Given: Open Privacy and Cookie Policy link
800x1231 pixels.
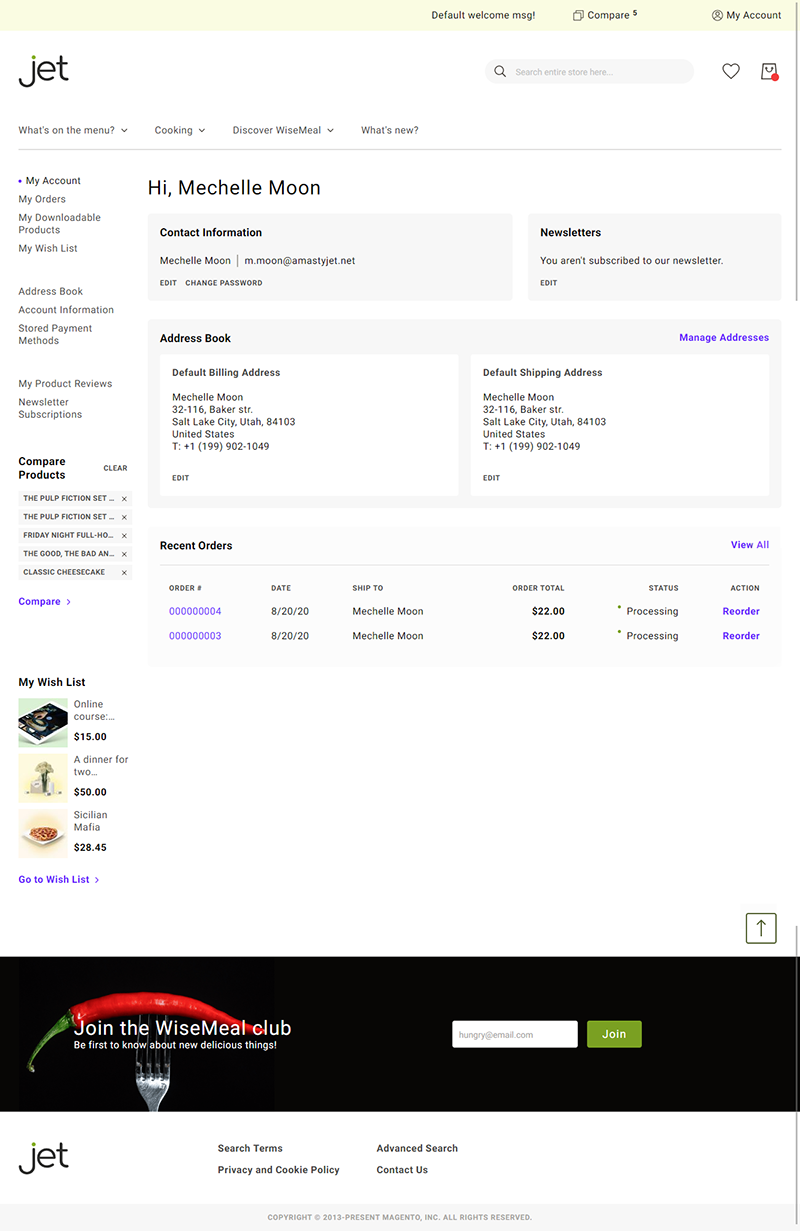Looking at the screenshot, I should click(x=279, y=1170).
